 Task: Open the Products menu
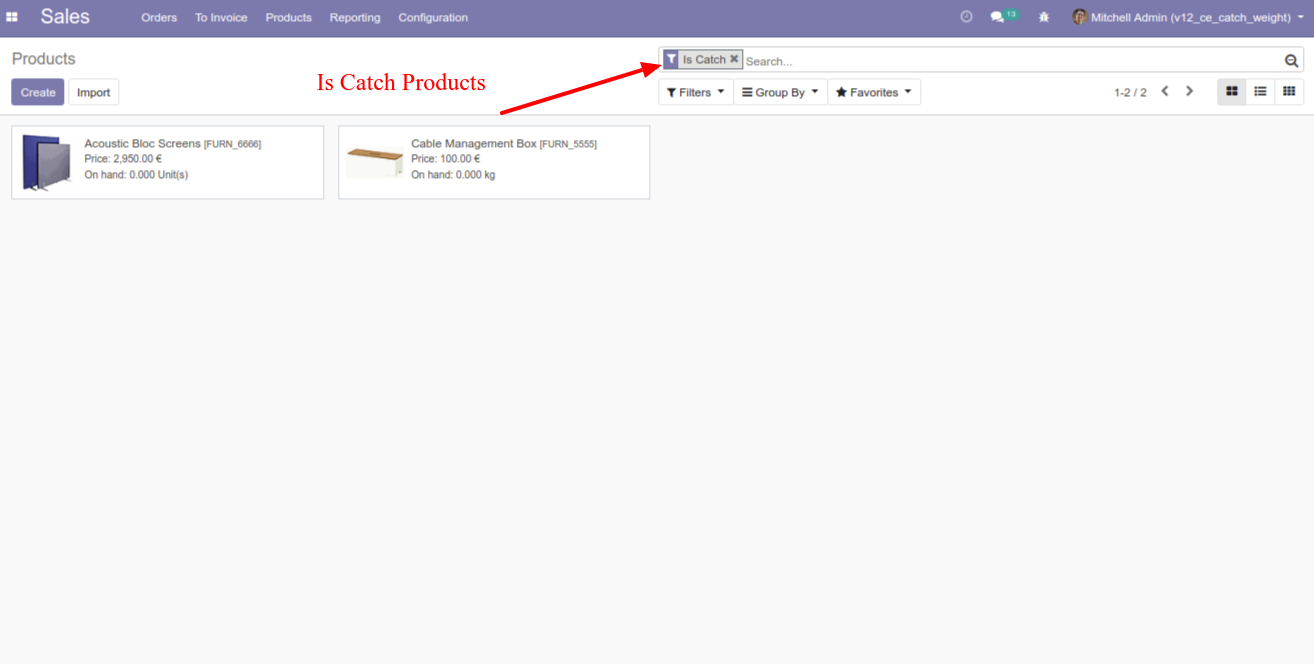[x=289, y=18]
